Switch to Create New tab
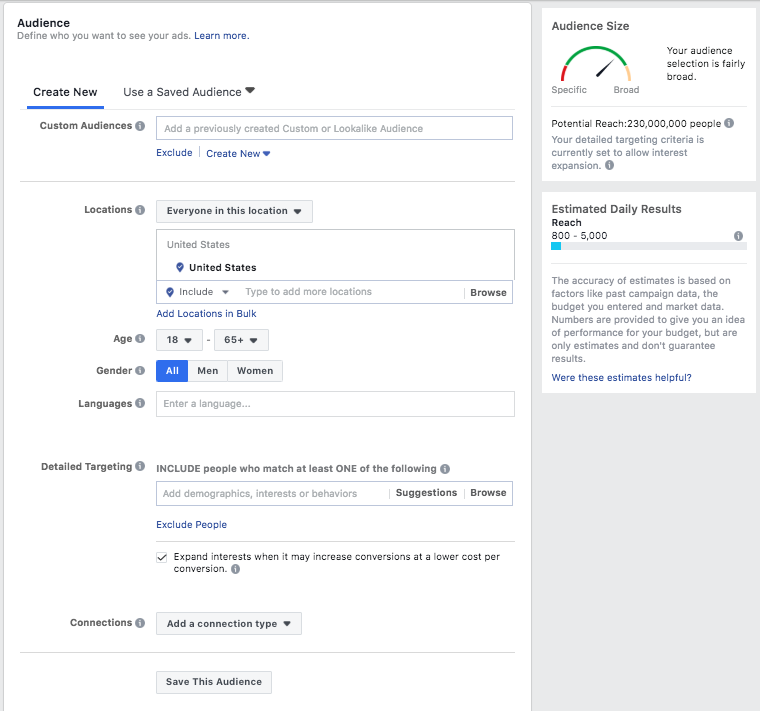The width and height of the screenshot is (760, 711). tap(65, 92)
